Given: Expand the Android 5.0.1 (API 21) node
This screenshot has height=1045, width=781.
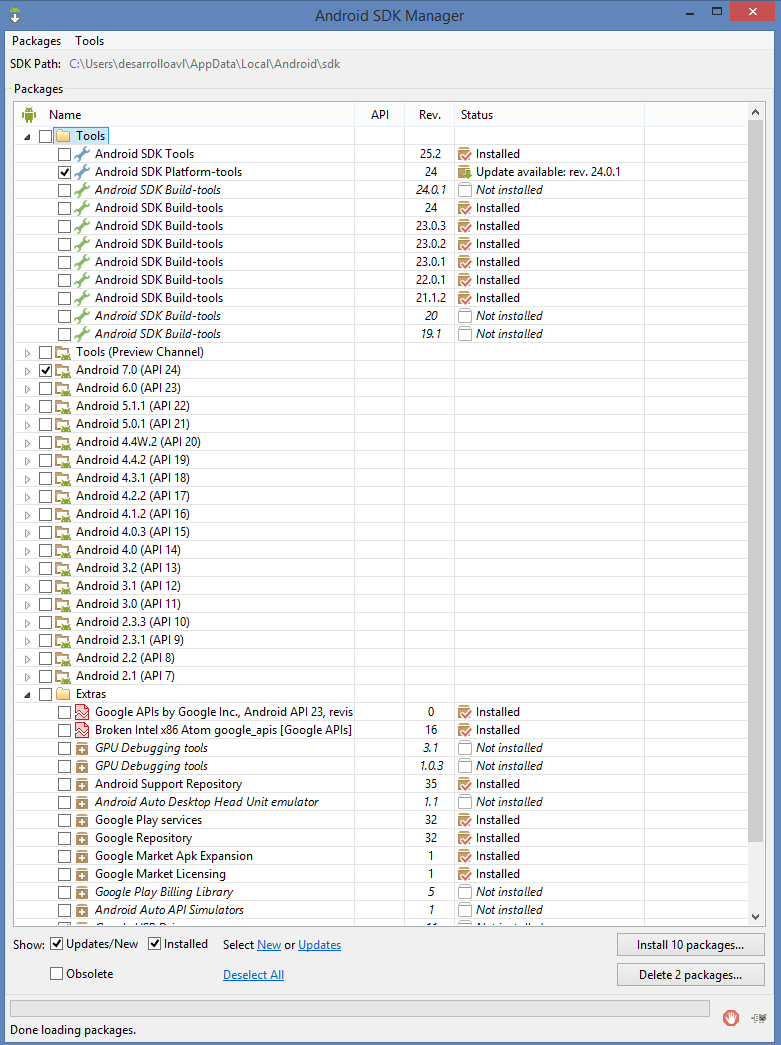Looking at the screenshot, I should [x=27, y=425].
